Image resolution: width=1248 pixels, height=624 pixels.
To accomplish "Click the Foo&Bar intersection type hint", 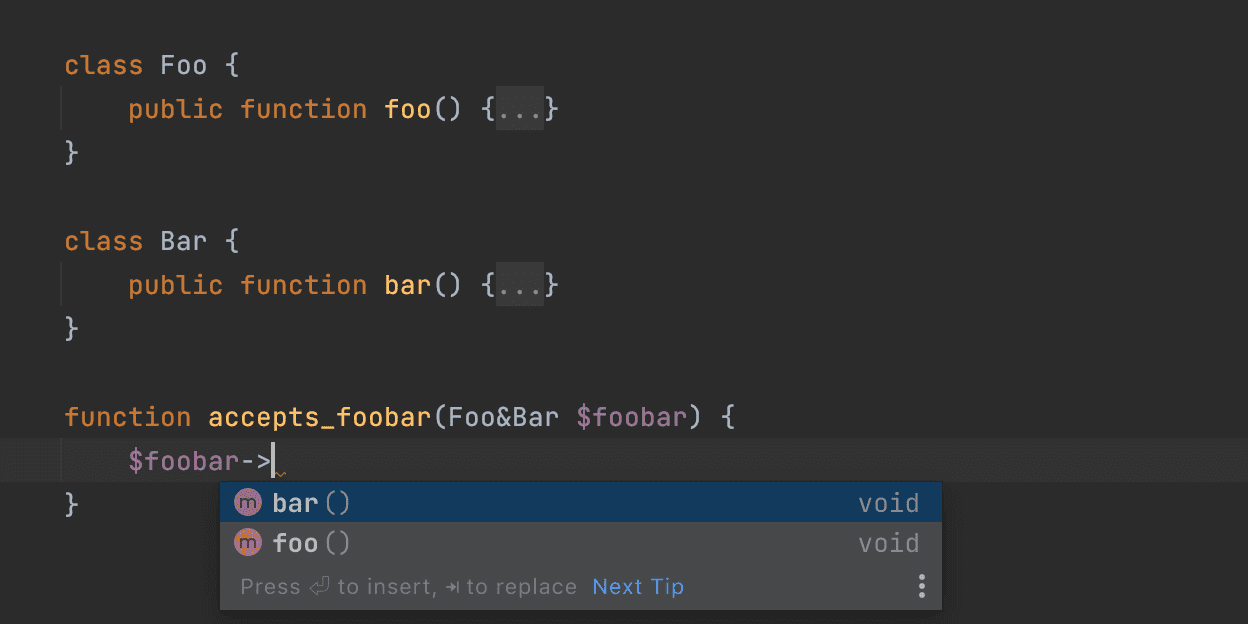I will coord(504,417).
